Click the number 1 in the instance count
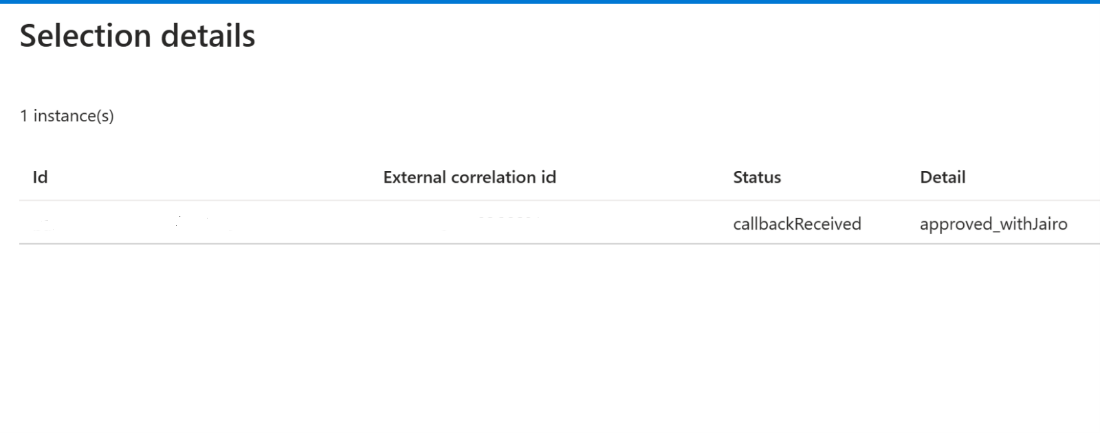Viewport: 1100px width, 433px height. click(x=24, y=117)
